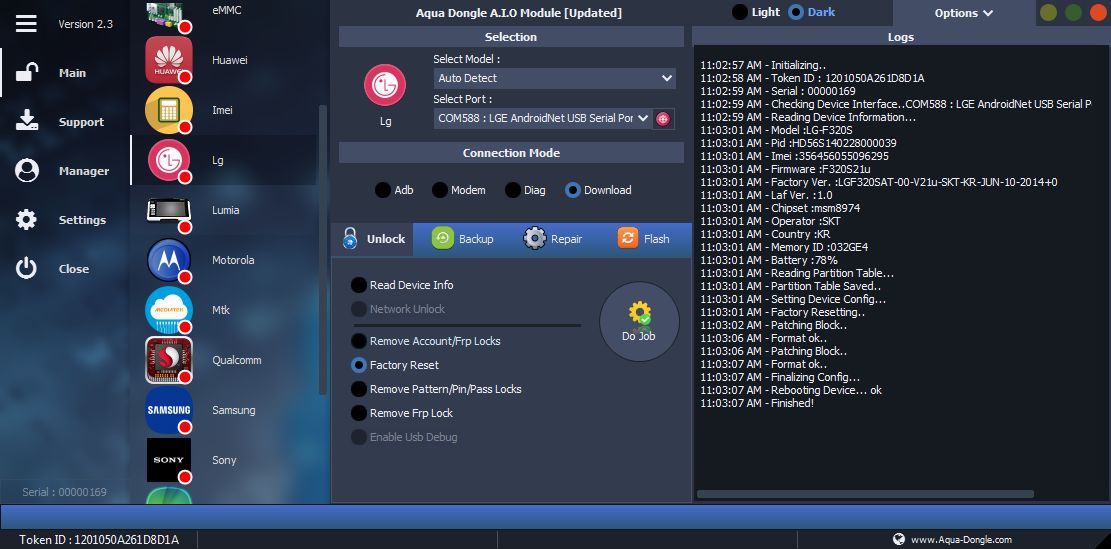Switch to the Flash tab
Screen dimensions: 1111x549
643,239
